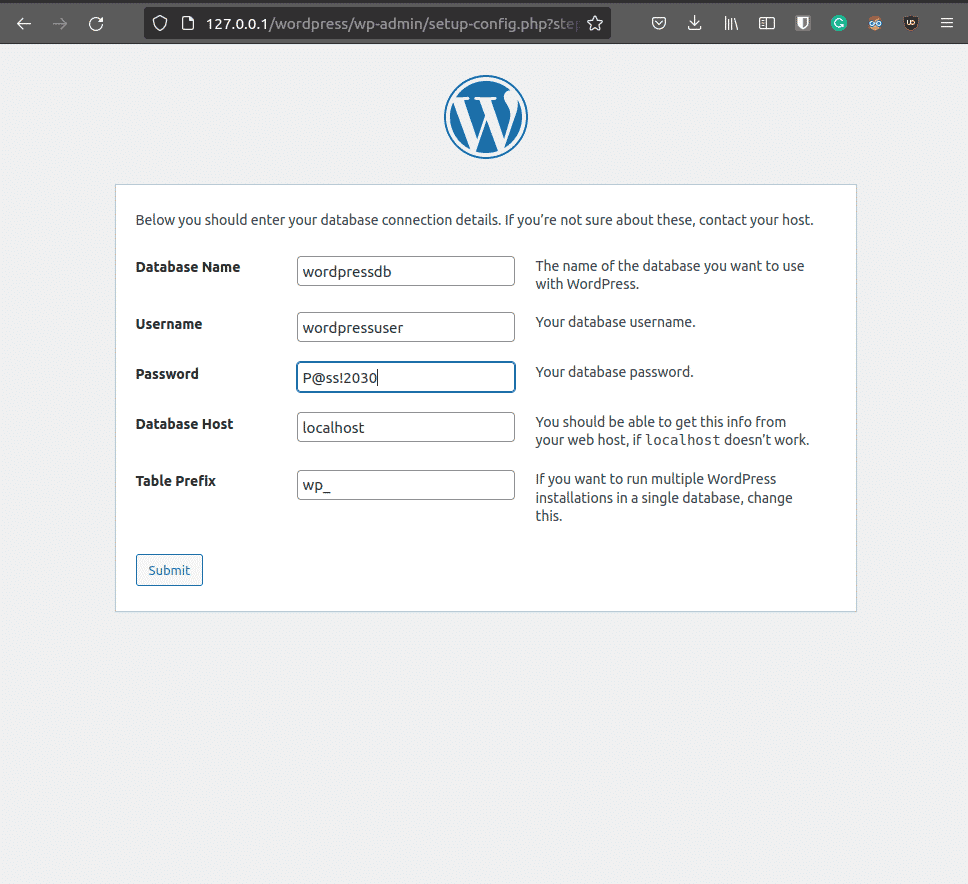Click into the Password field
Screen dimensions: 968x884
pos(406,377)
